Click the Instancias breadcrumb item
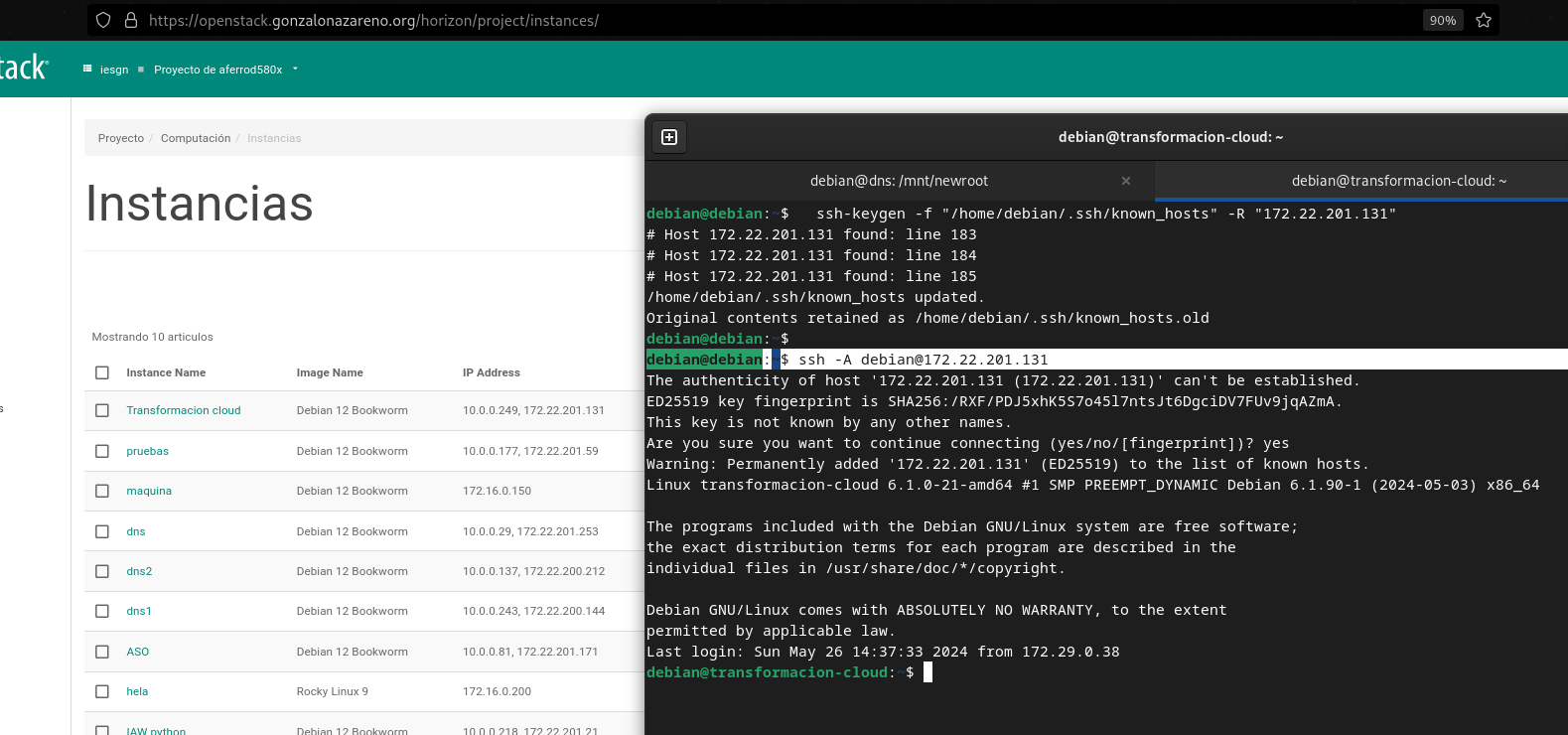 [274, 138]
